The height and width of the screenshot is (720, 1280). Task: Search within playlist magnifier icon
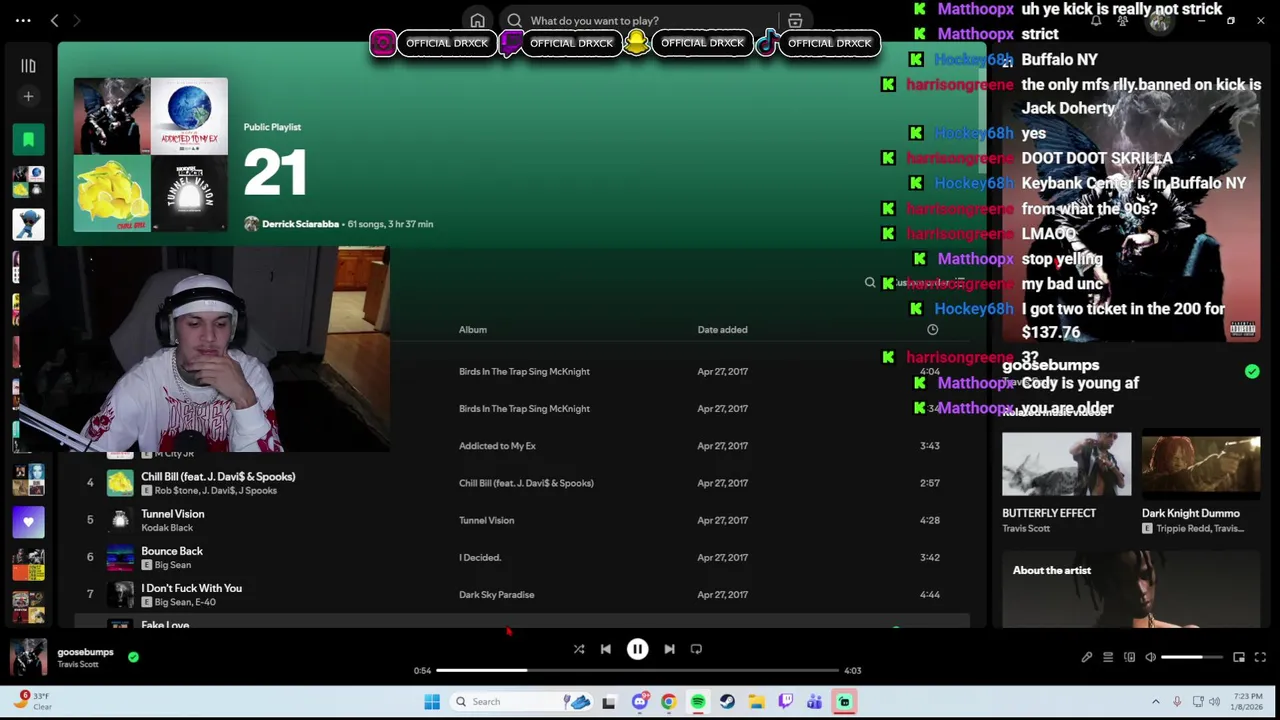(x=870, y=283)
